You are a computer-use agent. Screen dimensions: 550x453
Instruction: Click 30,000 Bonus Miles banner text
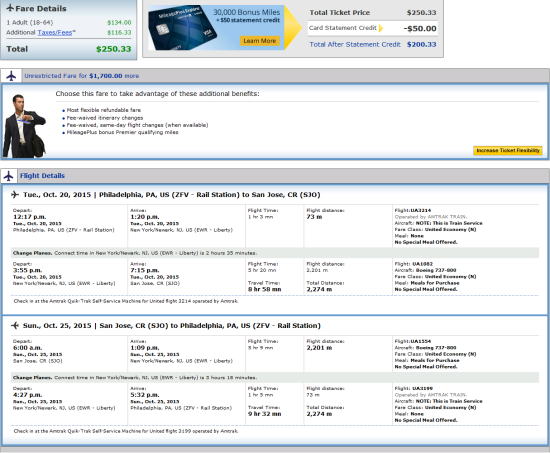(x=247, y=12)
